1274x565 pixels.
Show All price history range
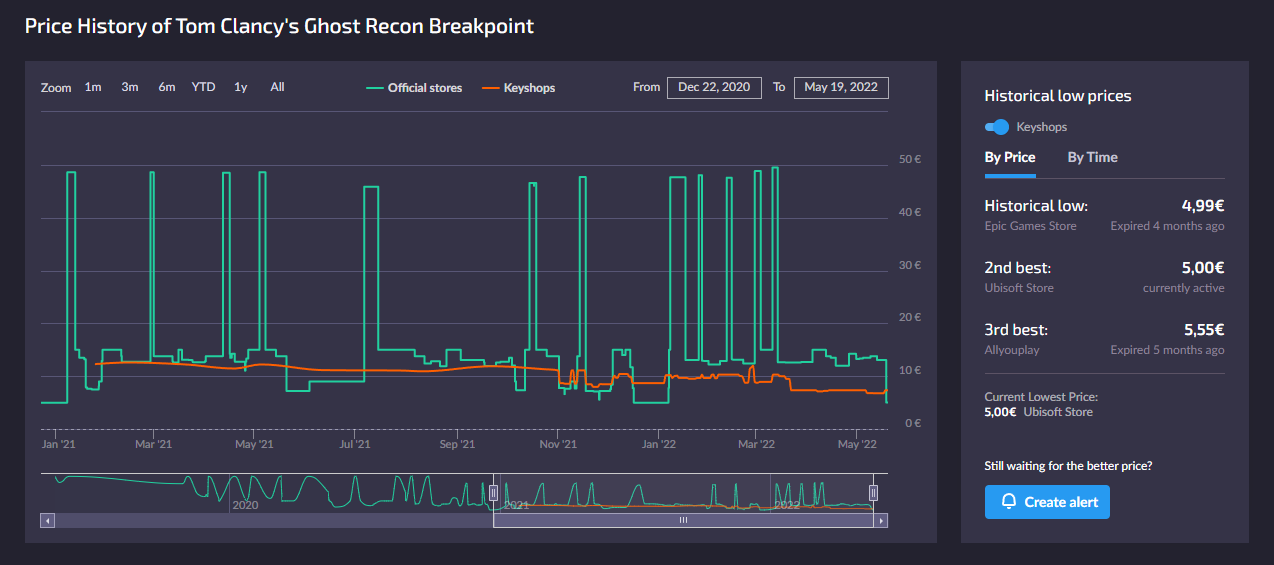pyautogui.click(x=277, y=87)
